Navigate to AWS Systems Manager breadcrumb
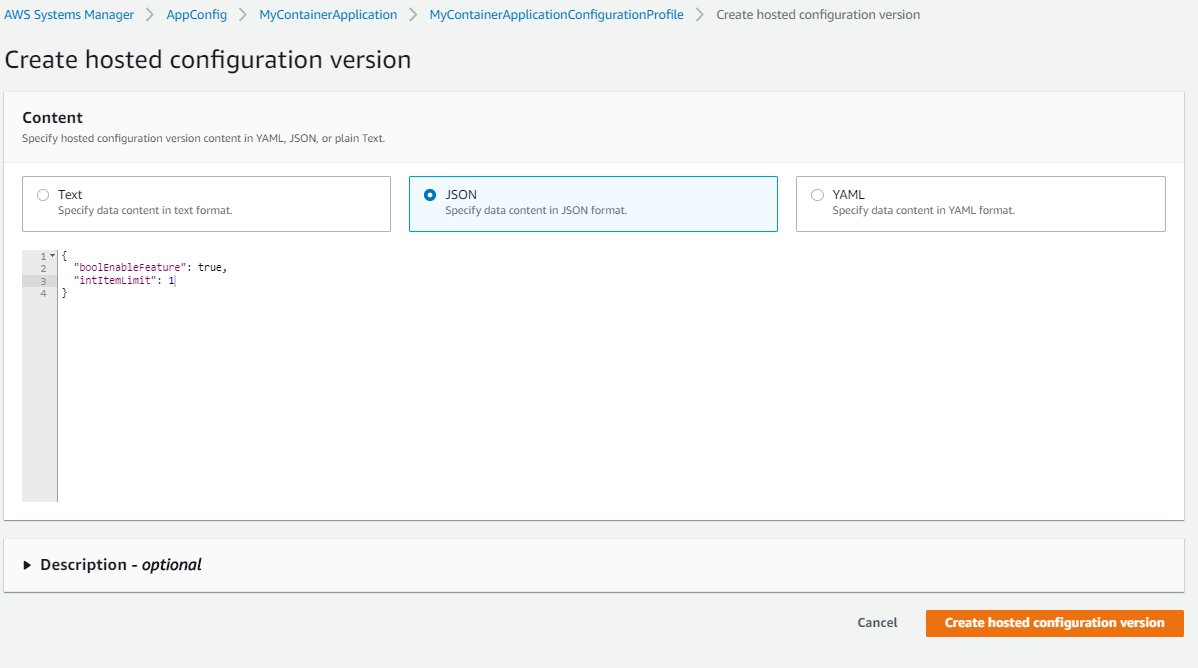The width and height of the screenshot is (1198, 668). click(x=70, y=14)
